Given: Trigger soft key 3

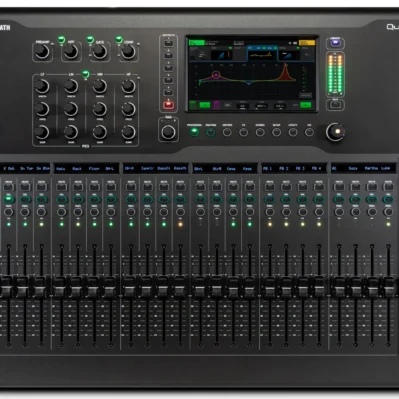Looking at the screenshot, I should 168,68.
